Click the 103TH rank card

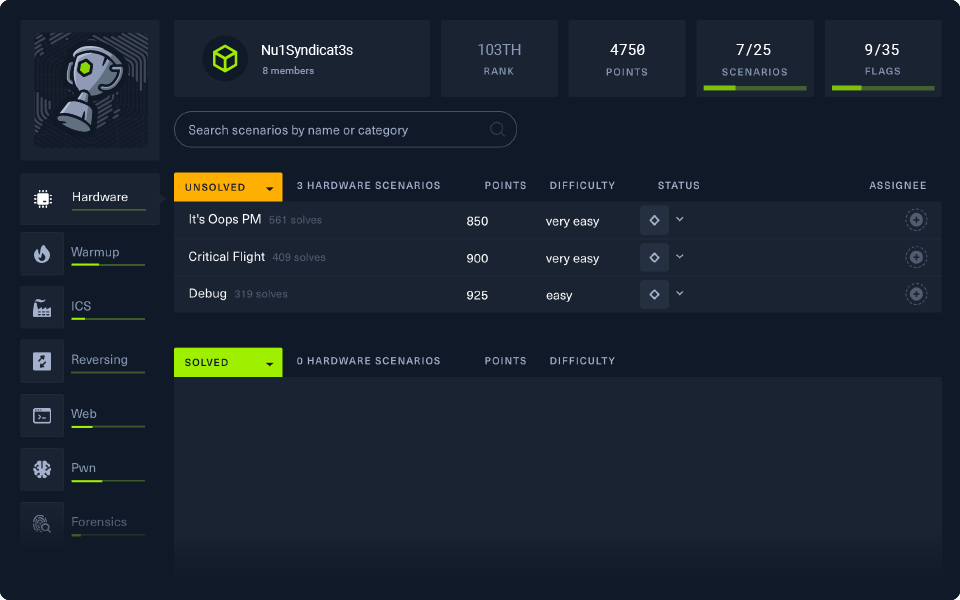499,59
